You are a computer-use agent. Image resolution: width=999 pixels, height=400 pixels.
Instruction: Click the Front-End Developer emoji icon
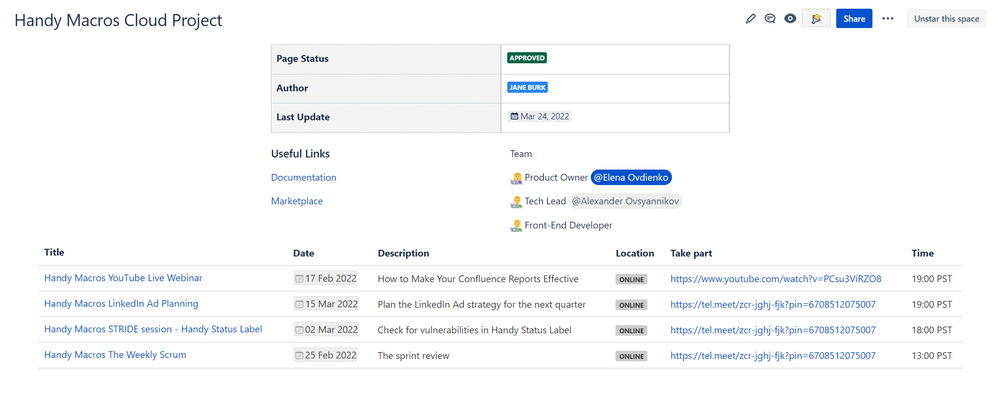516,225
